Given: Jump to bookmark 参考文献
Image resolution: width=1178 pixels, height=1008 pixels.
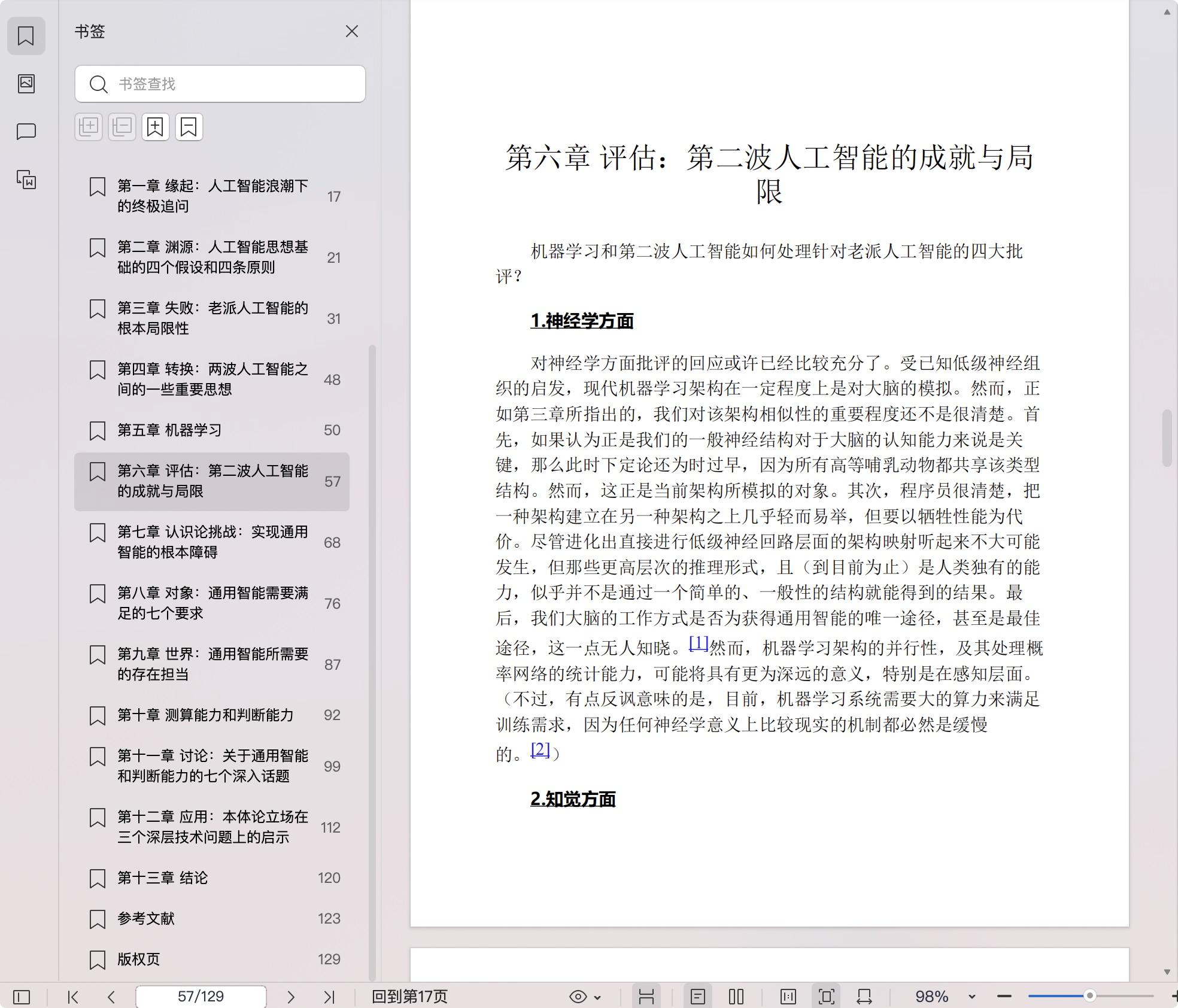Looking at the screenshot, I should [212, 919].
